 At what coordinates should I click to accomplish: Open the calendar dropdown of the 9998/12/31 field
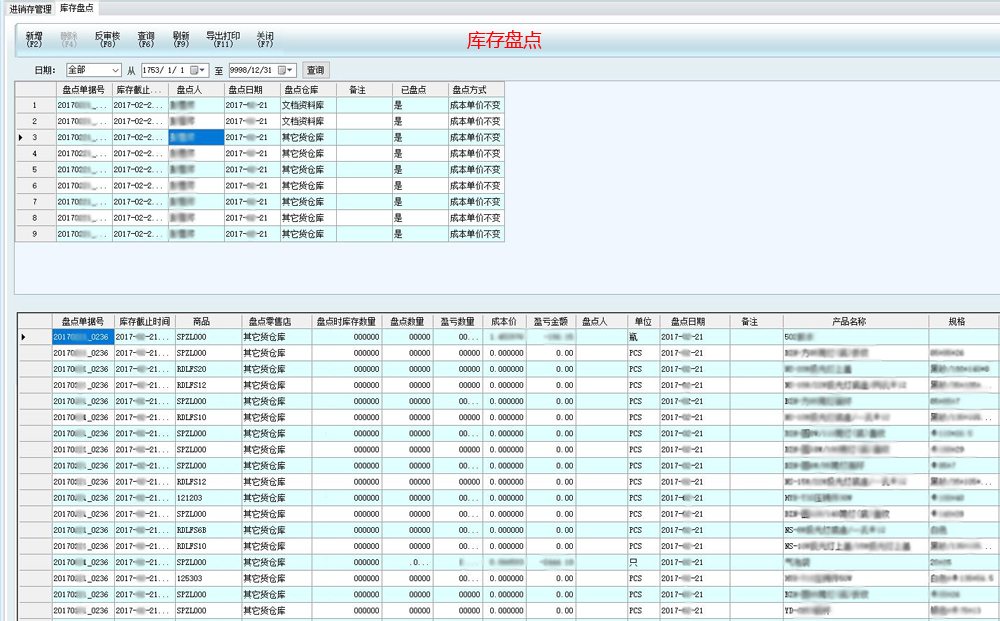pyautogui.click(x=286, y=70)
